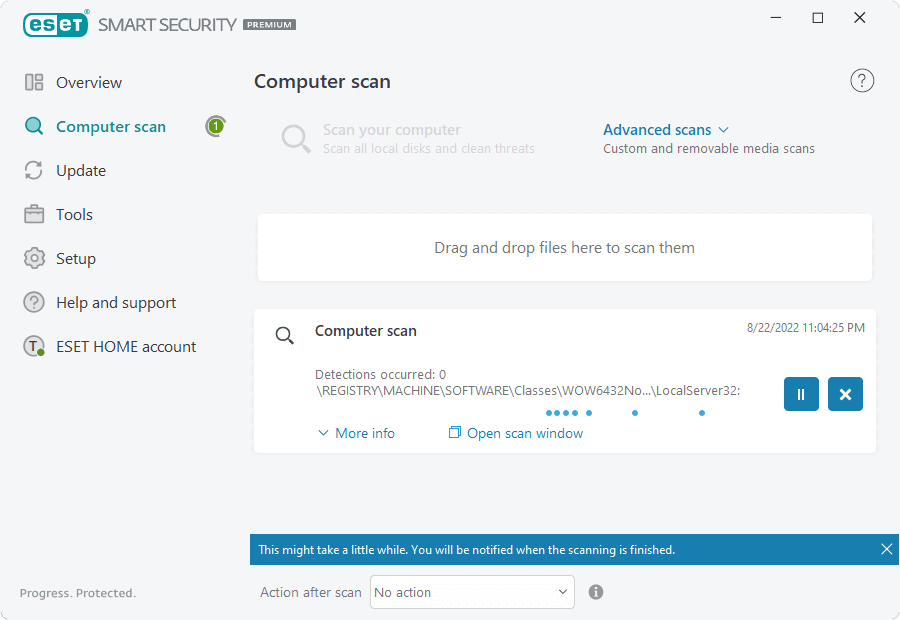Pause the running computer scan

click(x=801, y=394)
